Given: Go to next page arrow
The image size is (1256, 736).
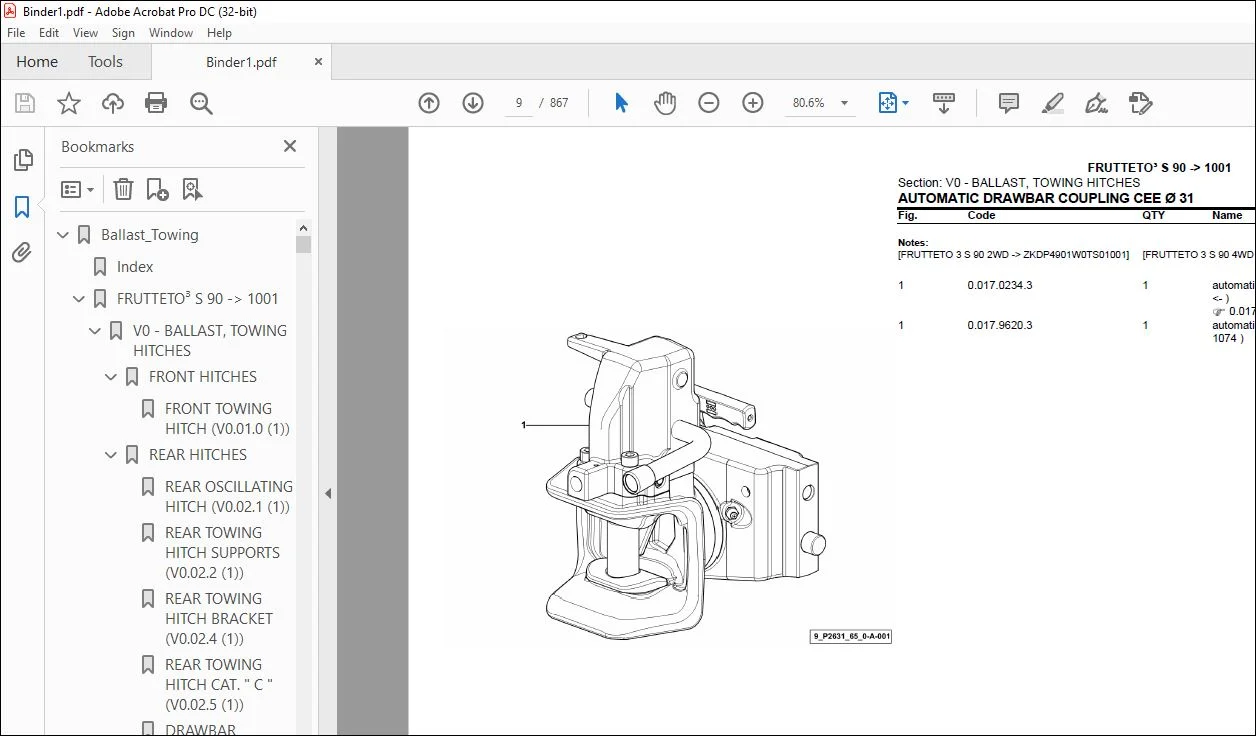Looking at the screenshot, I should click(x=473, y=103).
